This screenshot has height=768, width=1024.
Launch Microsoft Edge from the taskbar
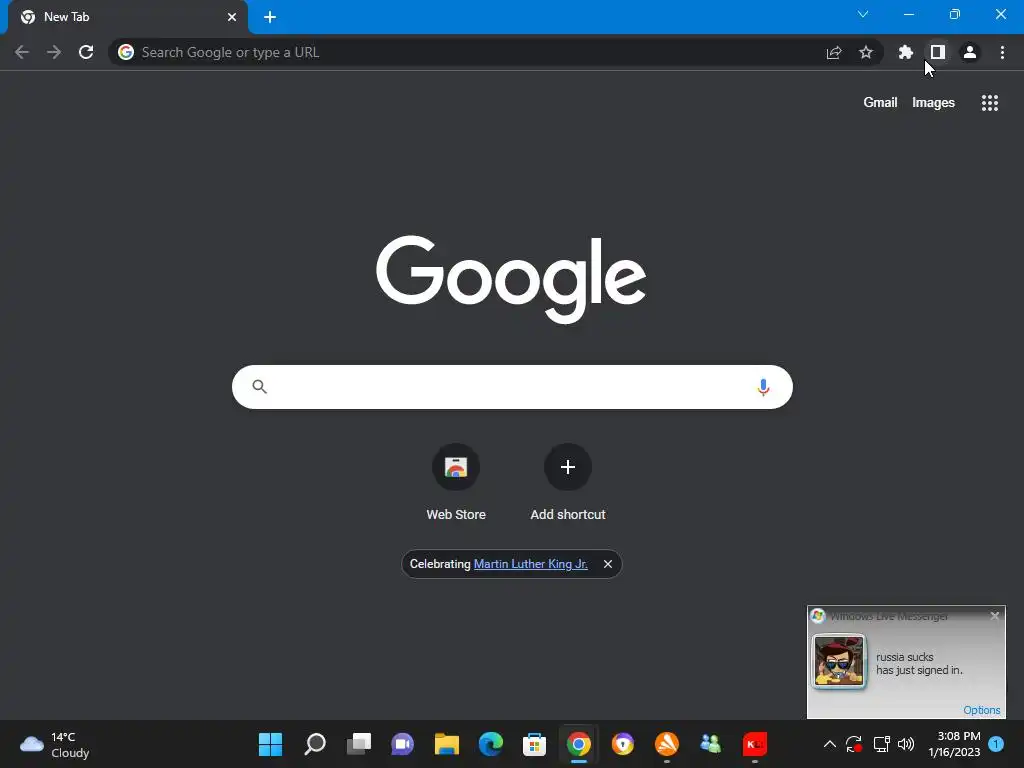pos(490,744)
